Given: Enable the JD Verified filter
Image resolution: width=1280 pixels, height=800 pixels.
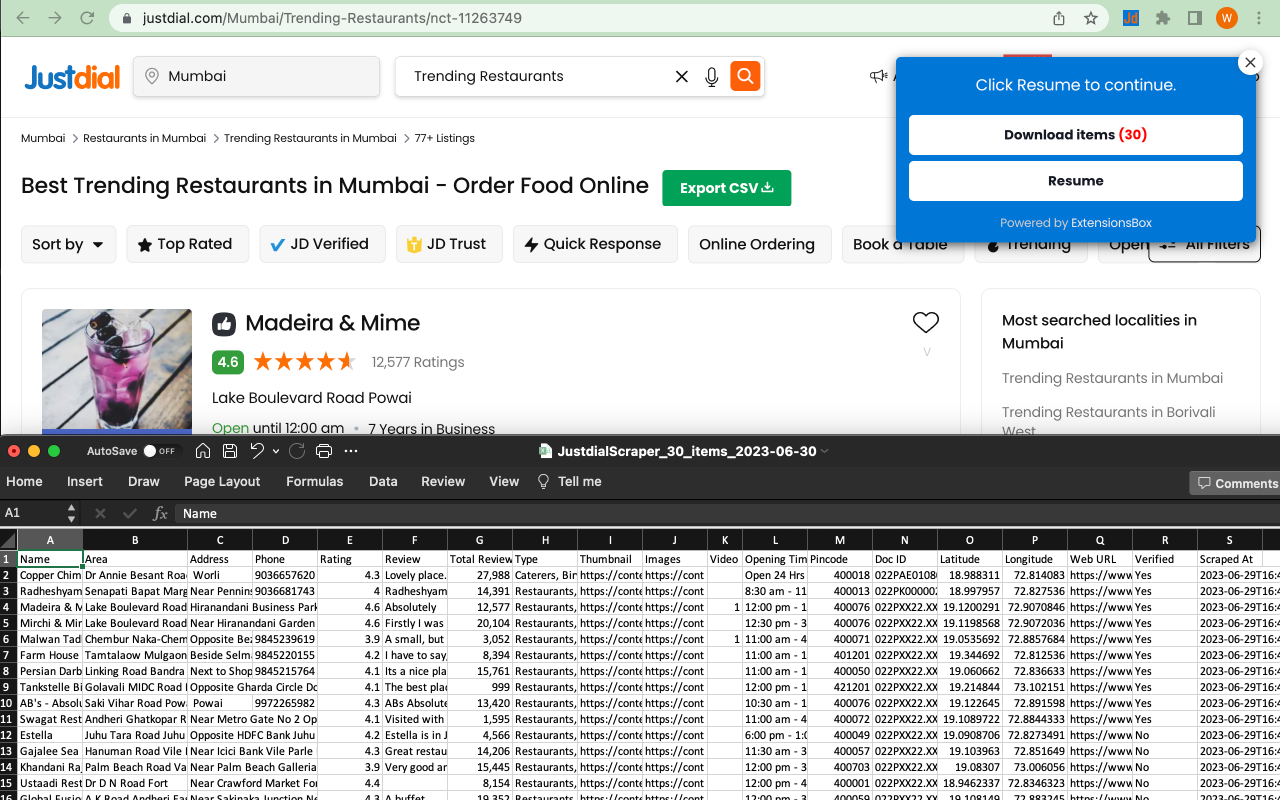Looking at the screenshot, I should click(322, 243).
